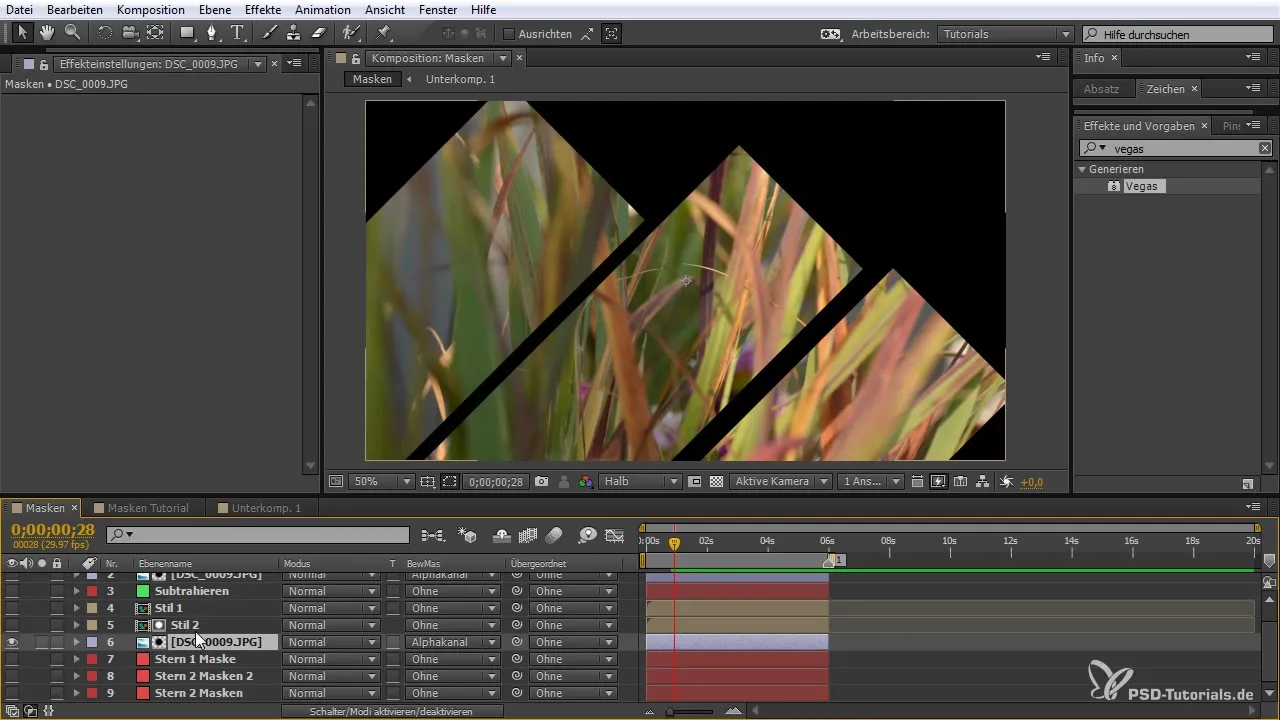Open the Modus dropdown for Stil 1
This screenshot has width=1280, height=720.
(x=331, y=608)
